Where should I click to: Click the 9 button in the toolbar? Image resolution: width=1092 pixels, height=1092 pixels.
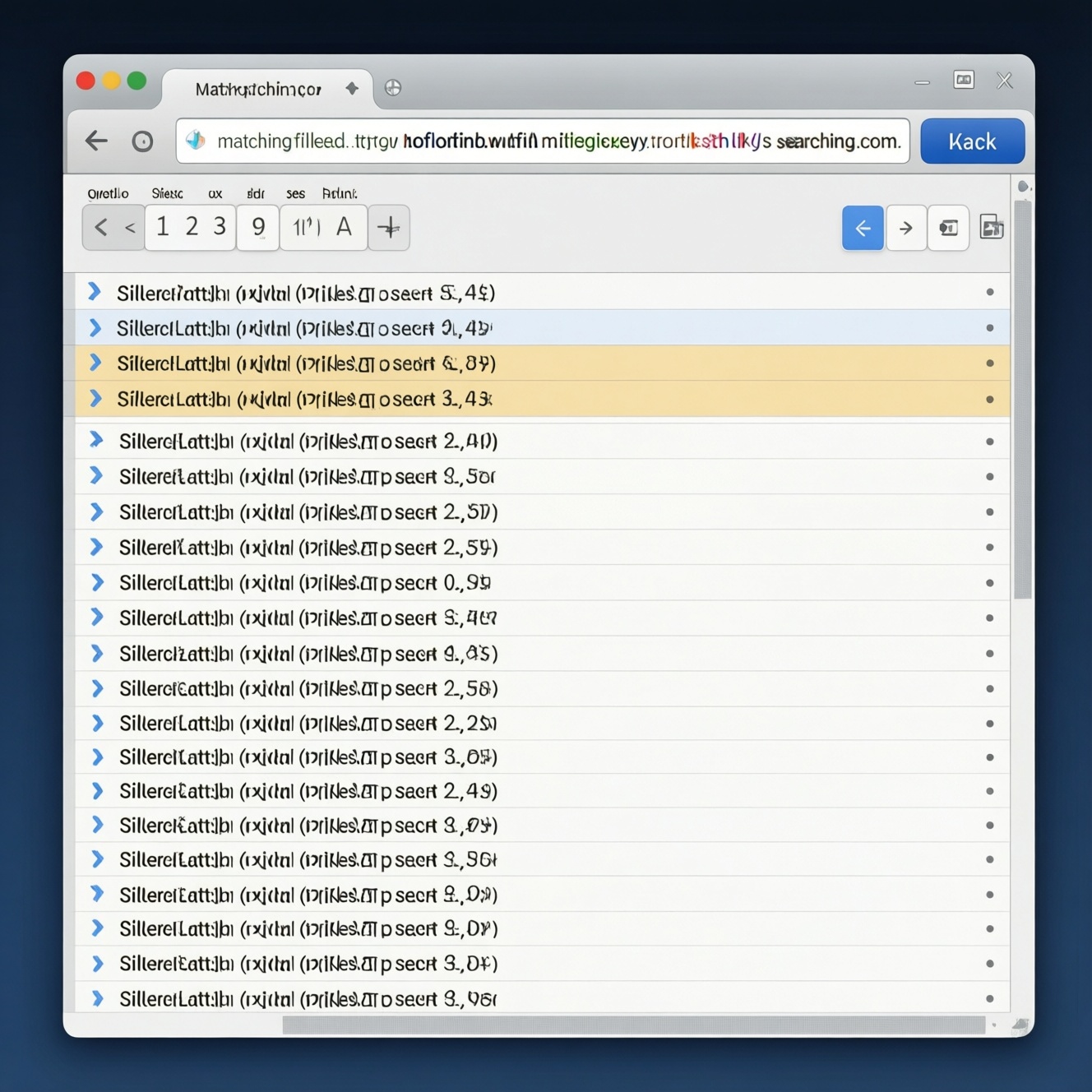258,228
